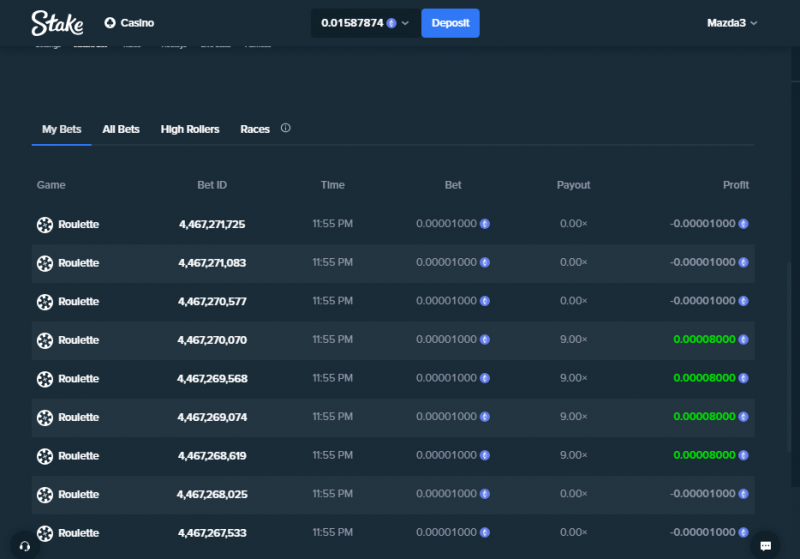The image size is (800, 559).
Task: Open the Casino section icon
Action: [x=110, y=23]
